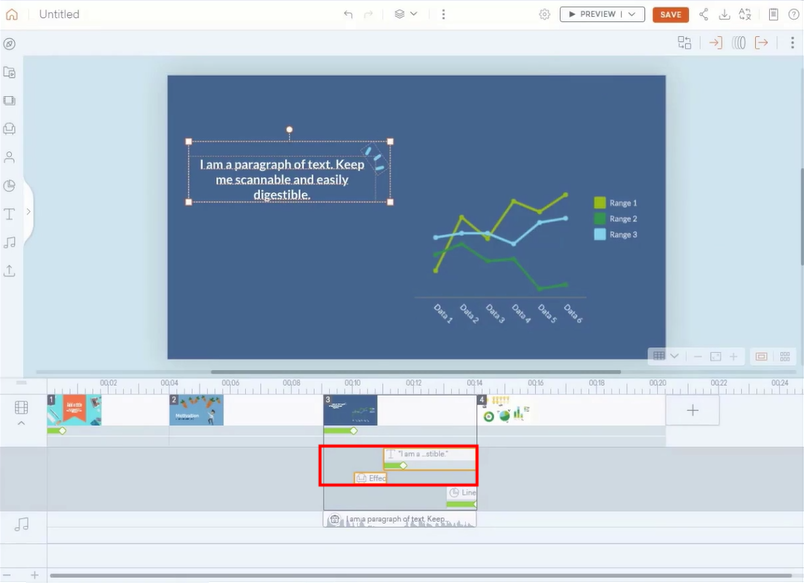Screen dimensions: 804x583
Task: Click the Data 1 axis label
Action: point(444,313)
